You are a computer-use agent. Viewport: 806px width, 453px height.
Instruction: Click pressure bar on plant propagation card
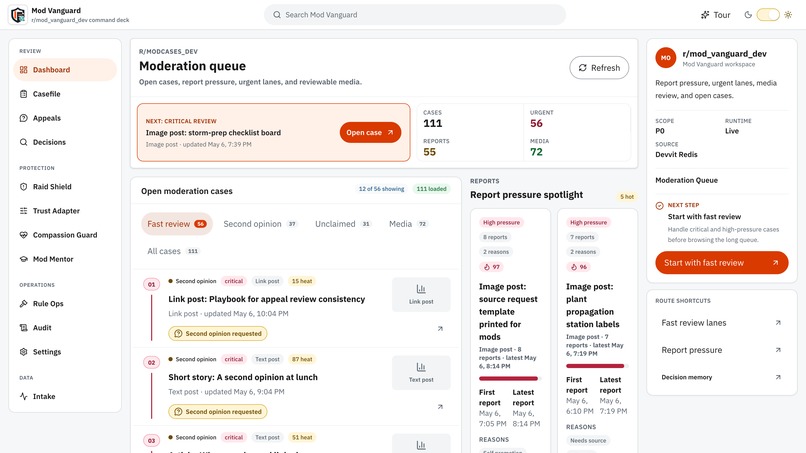597,366
